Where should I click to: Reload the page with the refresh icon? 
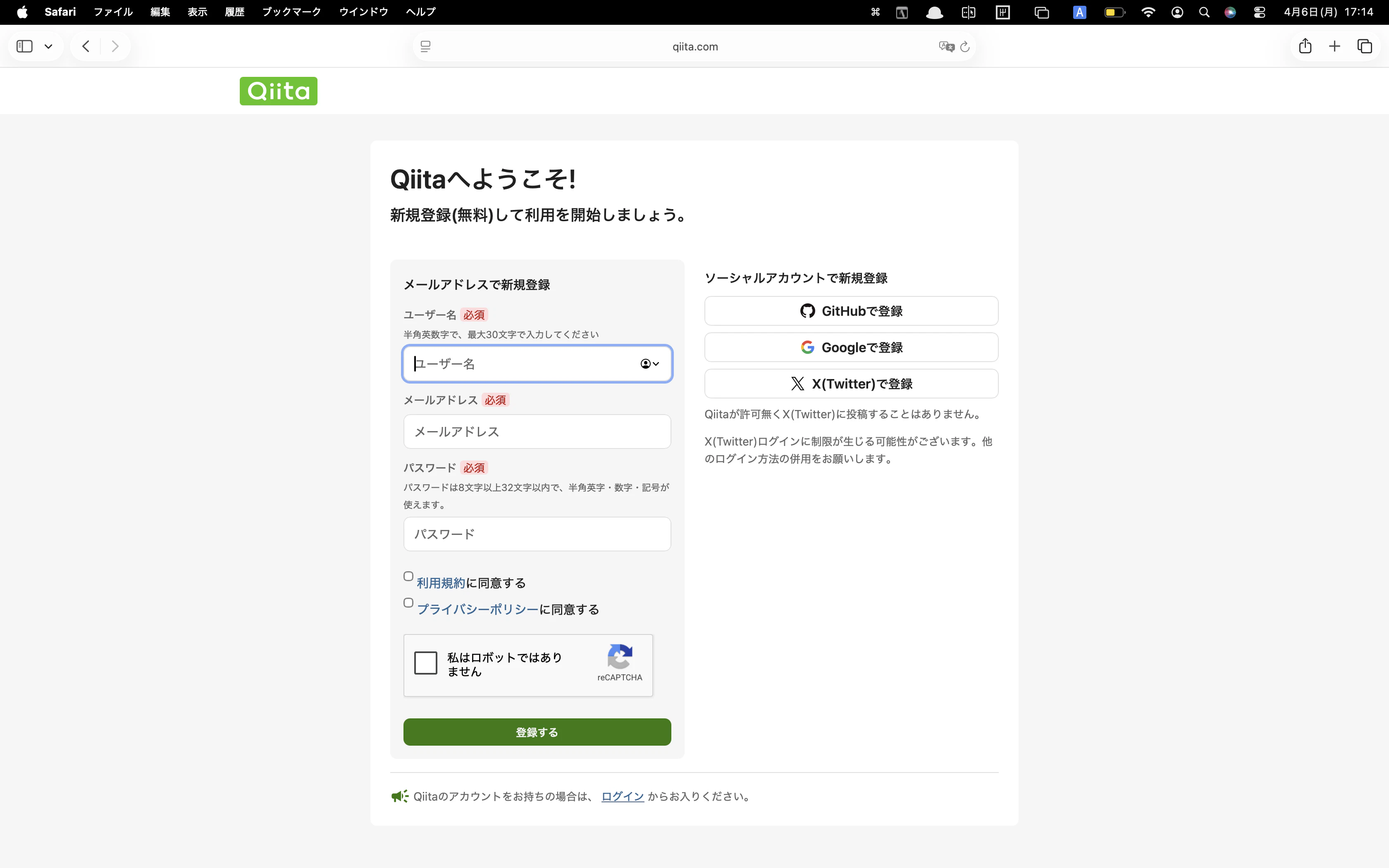click(x=965, y=46)
